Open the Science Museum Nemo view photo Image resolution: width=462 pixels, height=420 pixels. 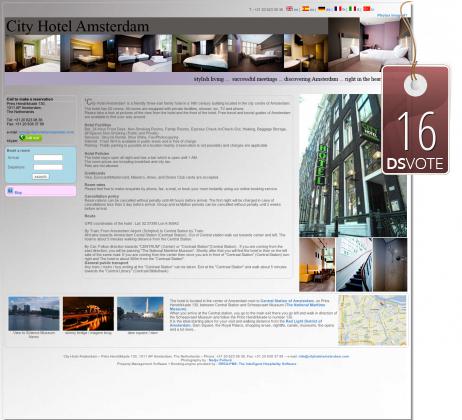[34, 314]
